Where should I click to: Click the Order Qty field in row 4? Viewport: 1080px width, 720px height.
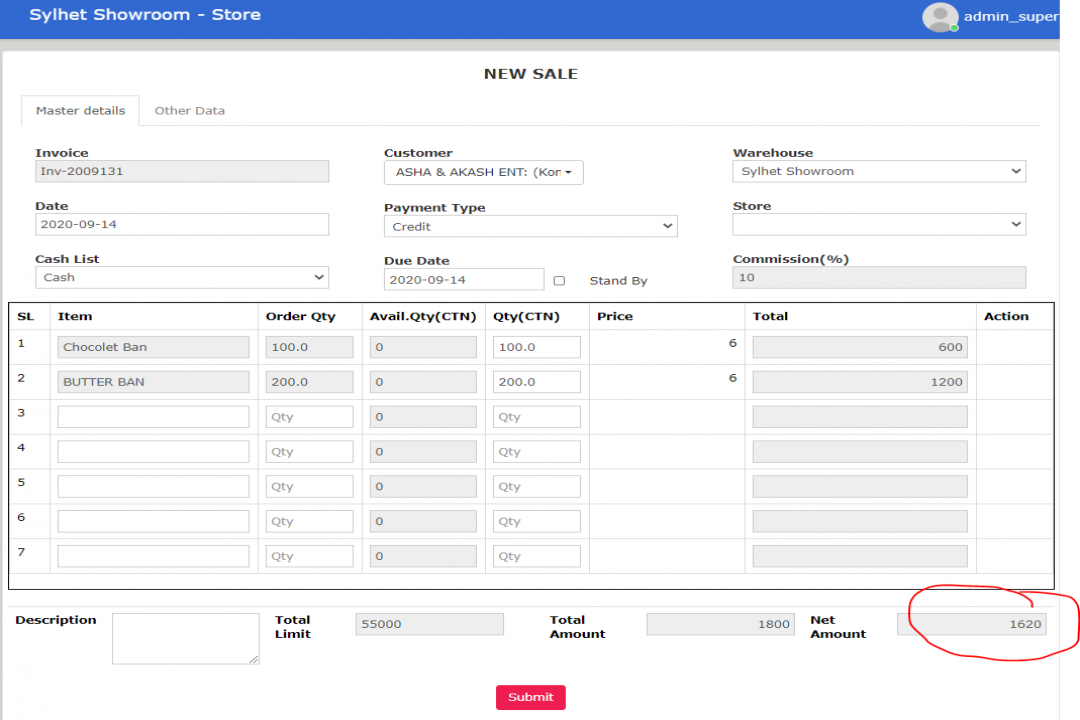[x=309, y=452]
